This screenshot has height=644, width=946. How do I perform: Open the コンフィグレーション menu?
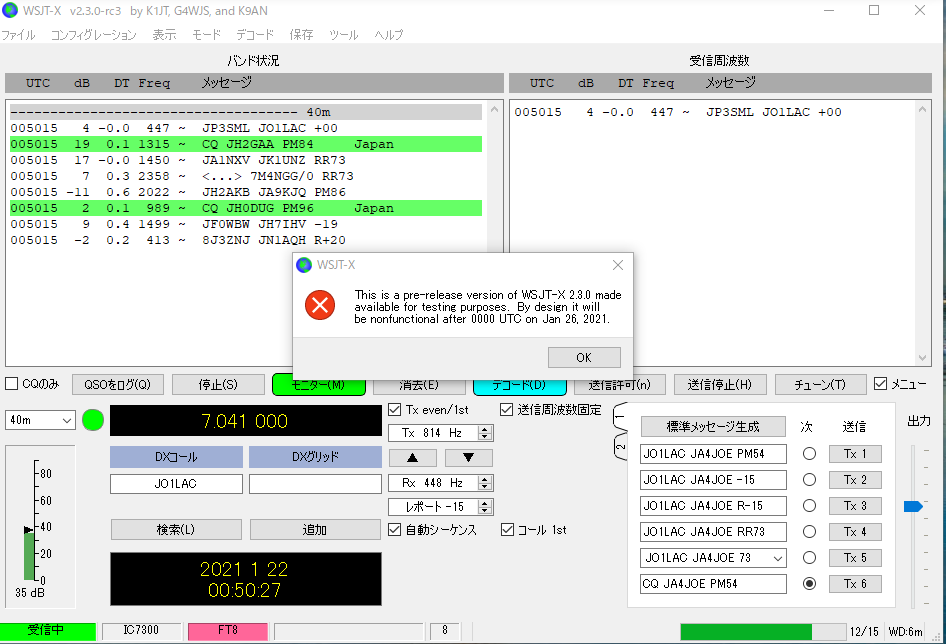click(94, 35)
